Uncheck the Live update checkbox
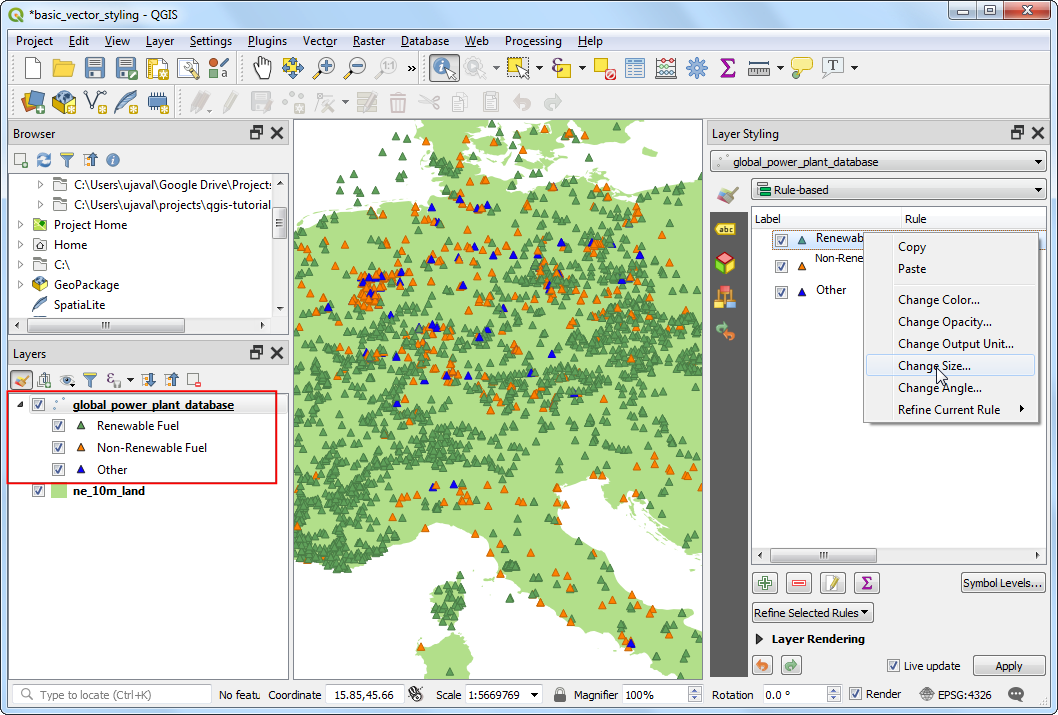1058x715 pixels. tap(894, 666)
